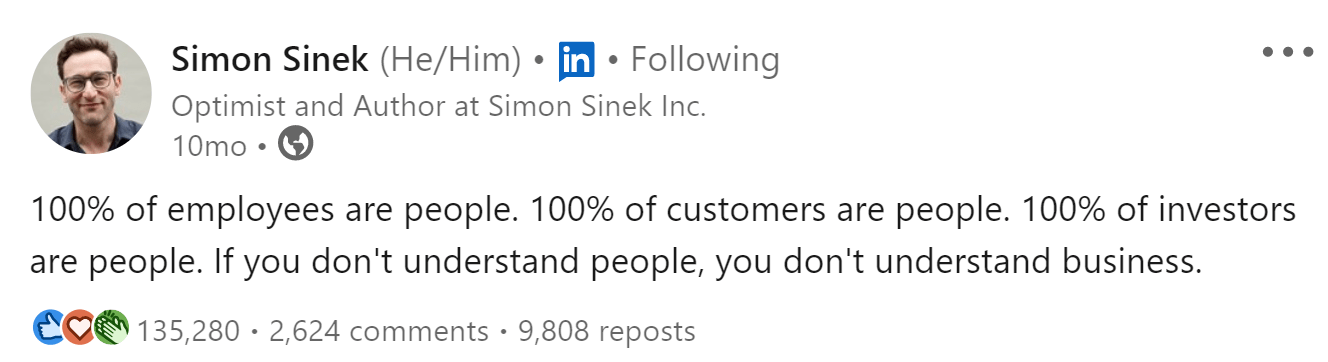Image resolution: width=1328 pixels, height=362 pixels.
Task: Click the Simon Sinek author name
Action: [271, 60]
